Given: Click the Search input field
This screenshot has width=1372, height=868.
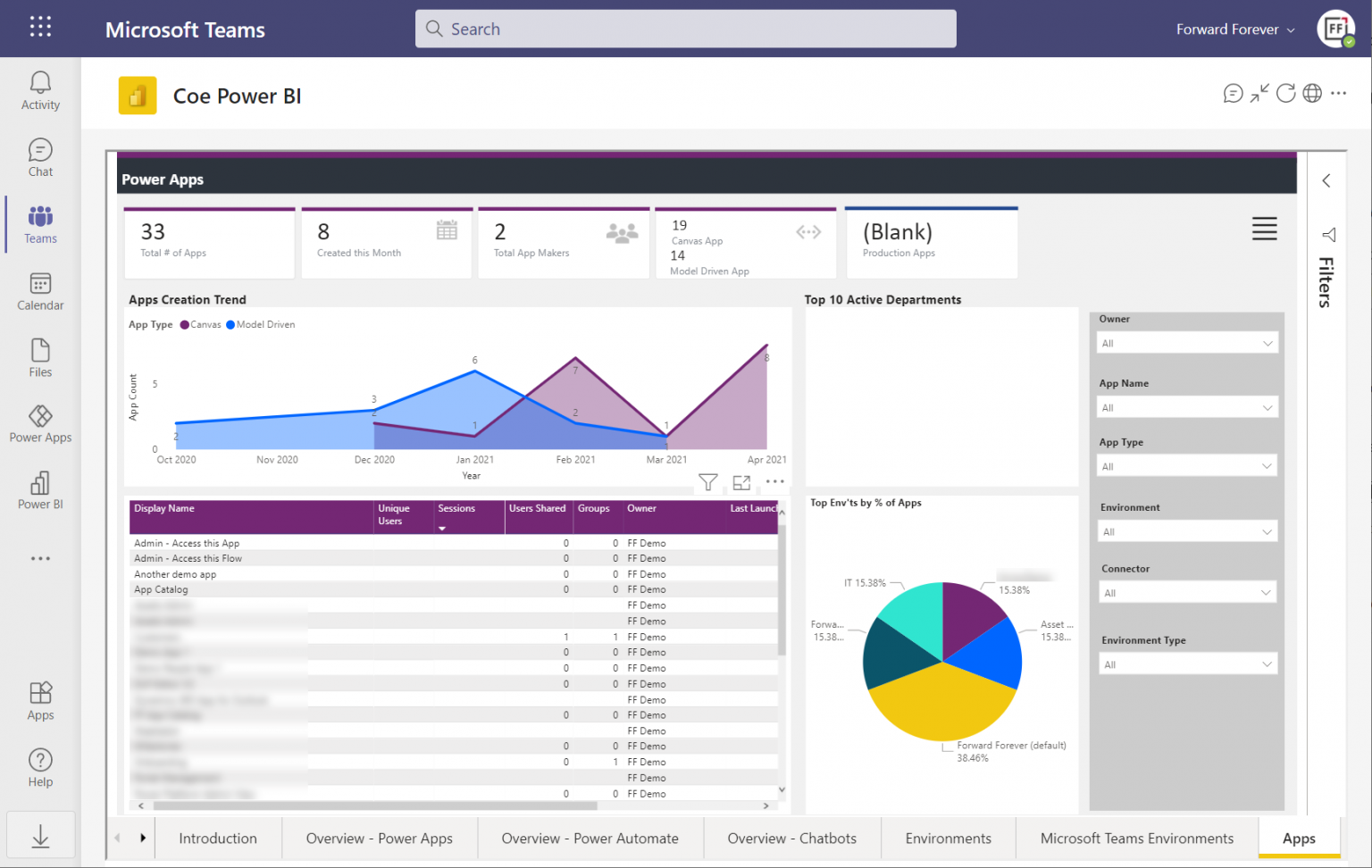Looking at the screenshot, I should coord(685,29).
